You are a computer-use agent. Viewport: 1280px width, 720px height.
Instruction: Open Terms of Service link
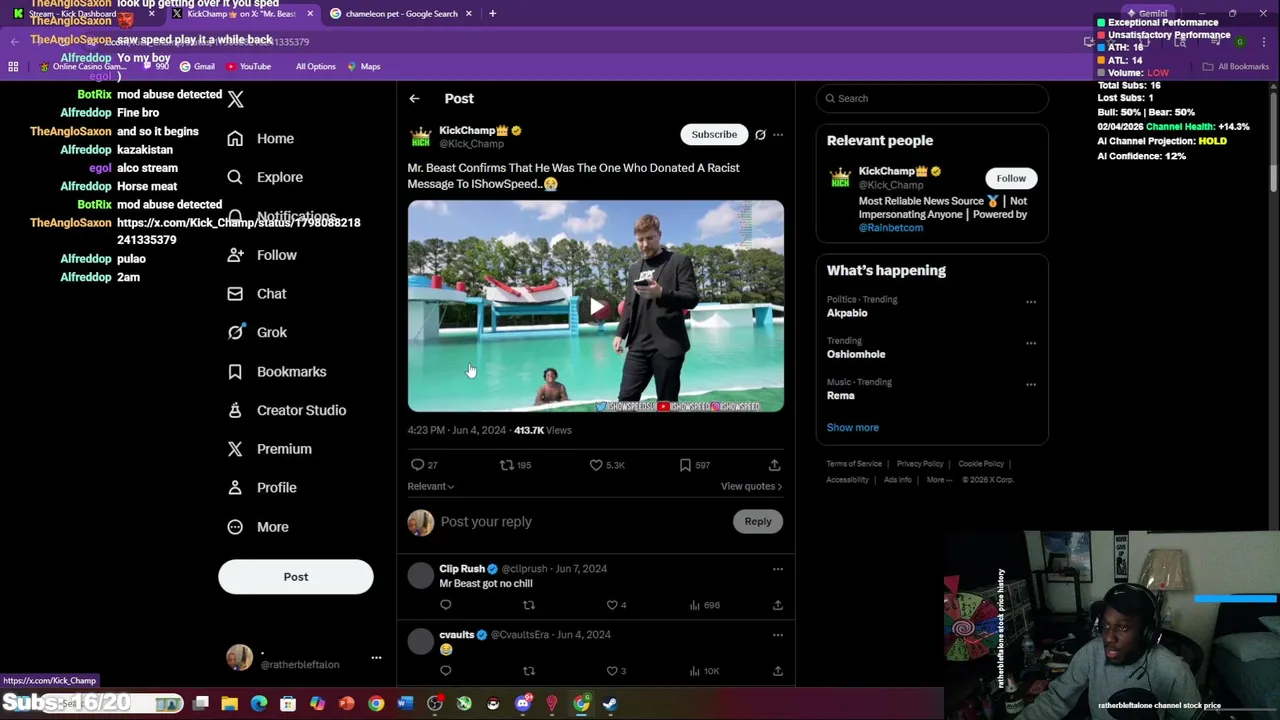point(854,464)
